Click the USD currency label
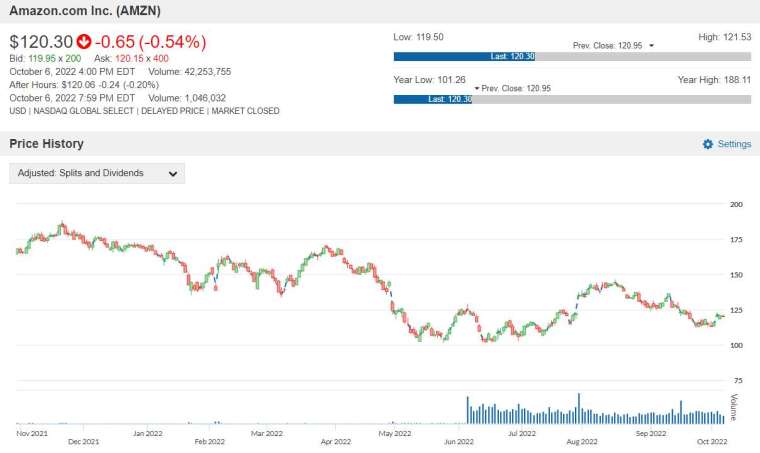 point(17,111)
